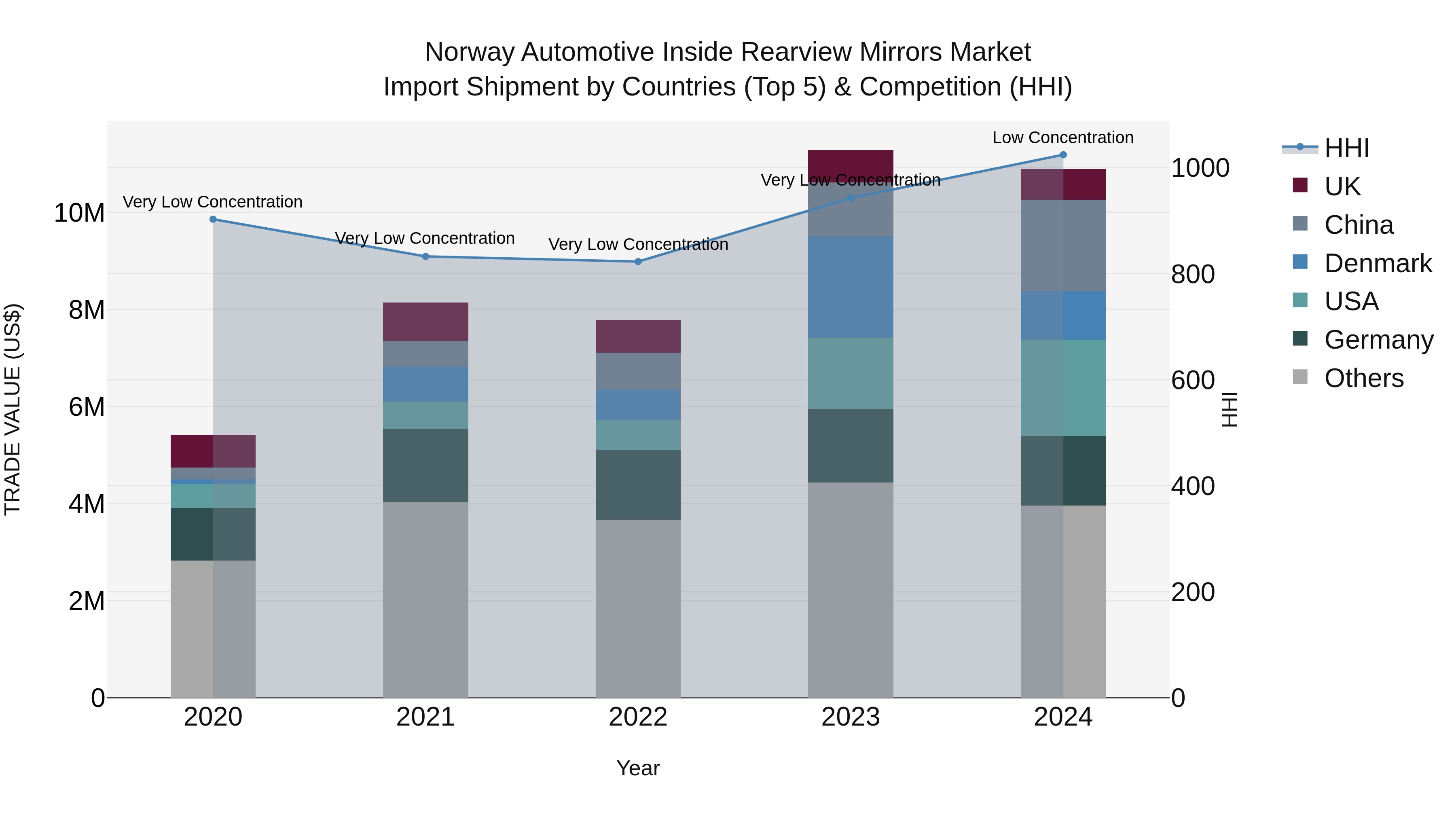Click the HHI data point for 2020
Viewport: 1456px width, 819px height.
click(x=213, y=219)
